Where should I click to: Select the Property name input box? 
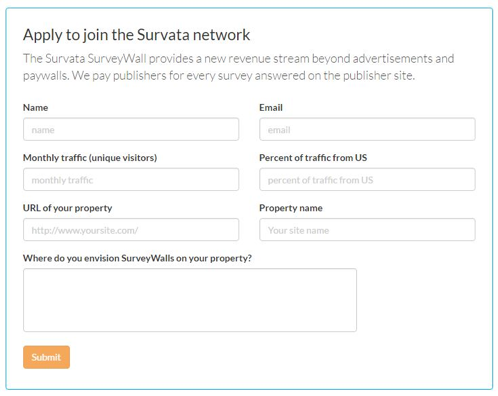click(x=367, y=230)
